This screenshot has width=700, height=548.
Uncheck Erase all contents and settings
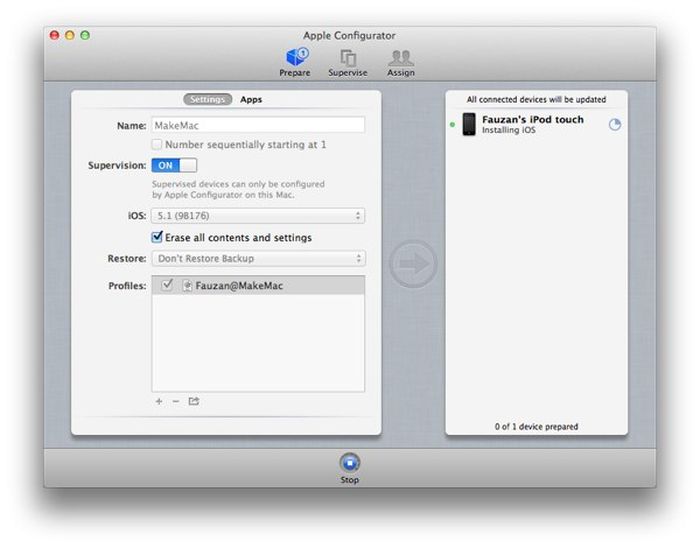tap(157, 238)
